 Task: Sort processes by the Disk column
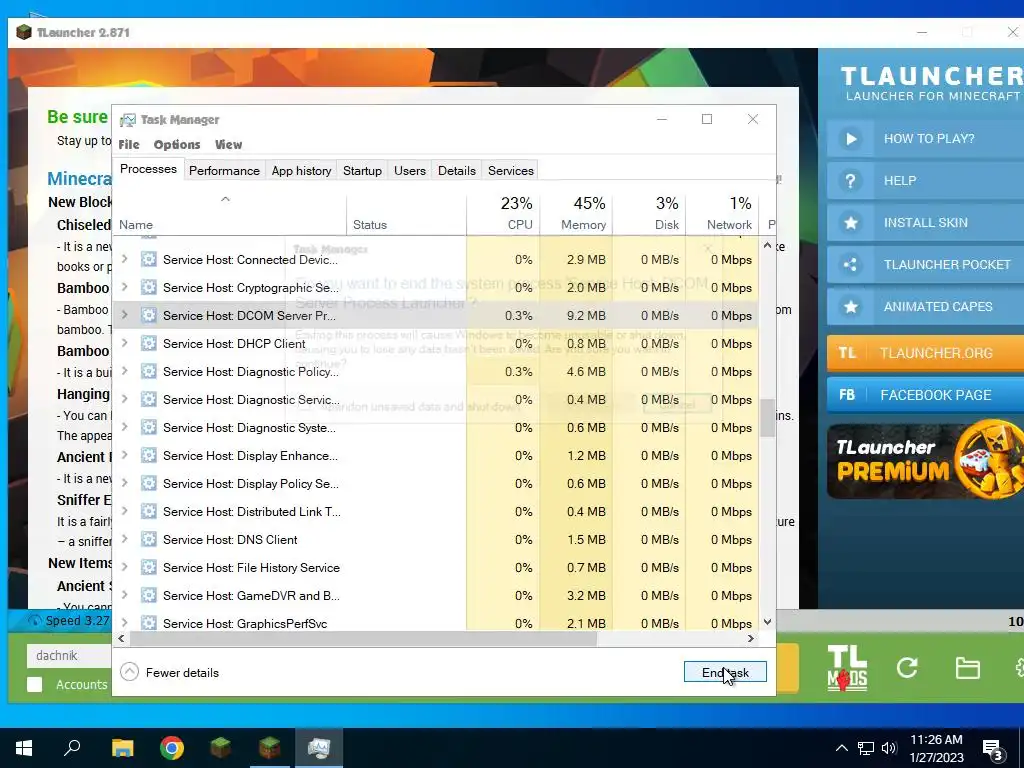pos(649,214)
